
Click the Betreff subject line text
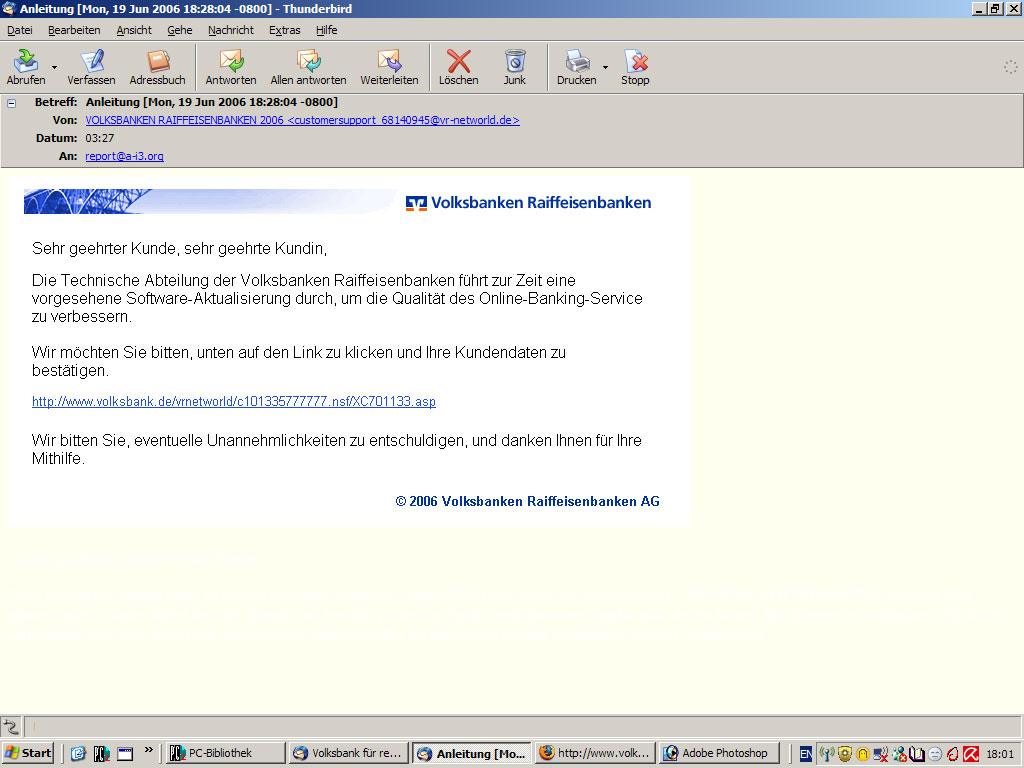click(212, 102)
